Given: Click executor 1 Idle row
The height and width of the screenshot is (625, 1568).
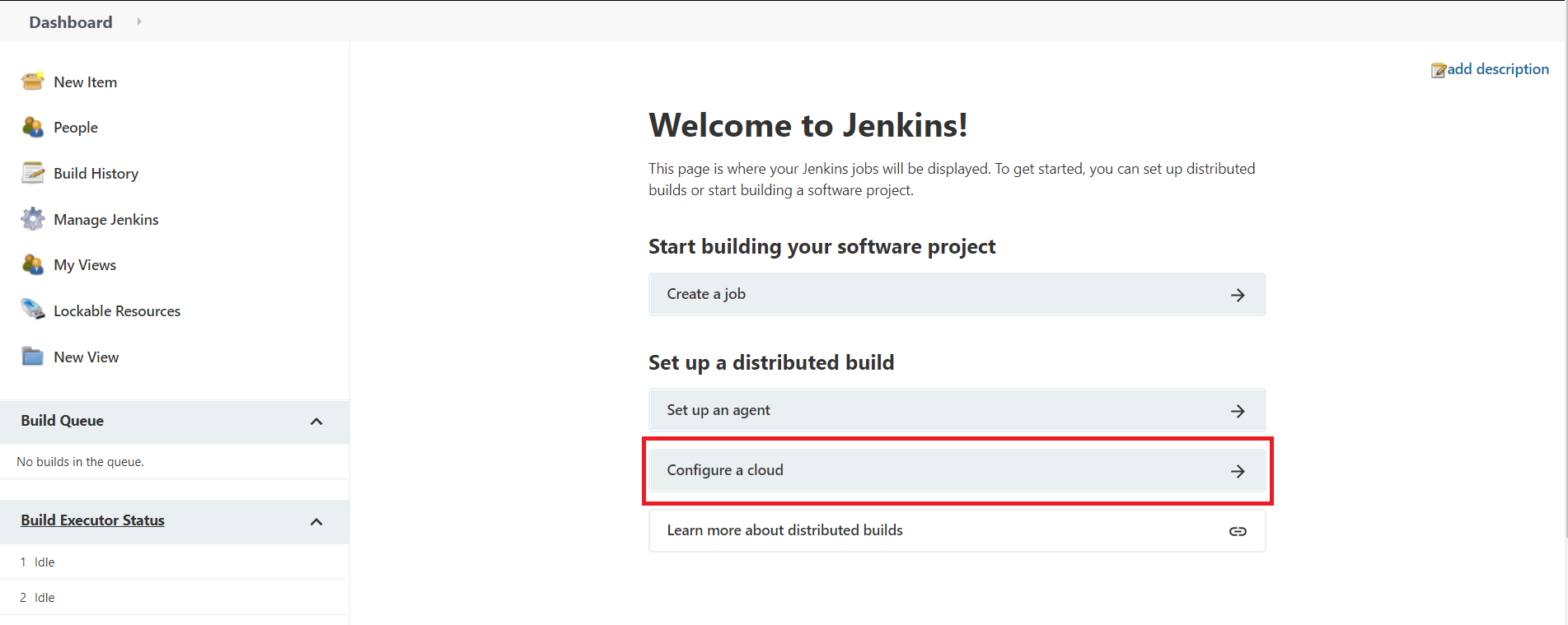Looking at the screenshot, I should [175, 562].
